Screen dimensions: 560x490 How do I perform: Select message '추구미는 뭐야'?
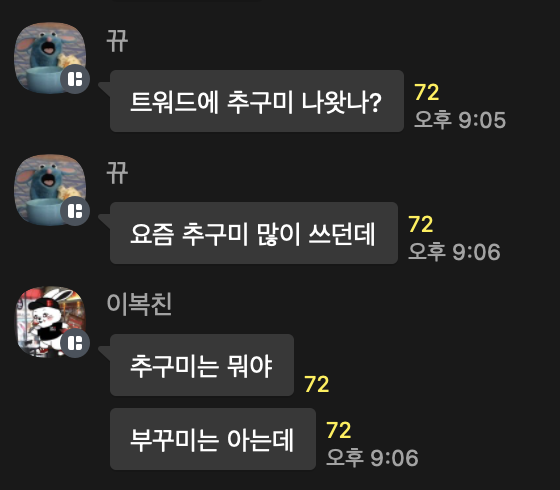tap(202, 365)
